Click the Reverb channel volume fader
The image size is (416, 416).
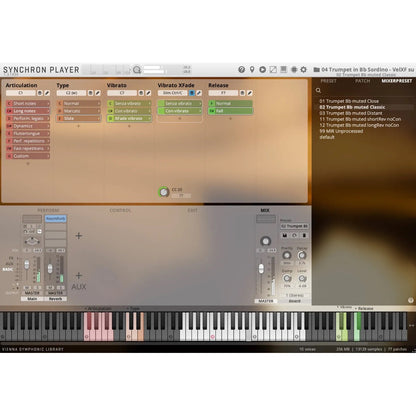[50, 268]
